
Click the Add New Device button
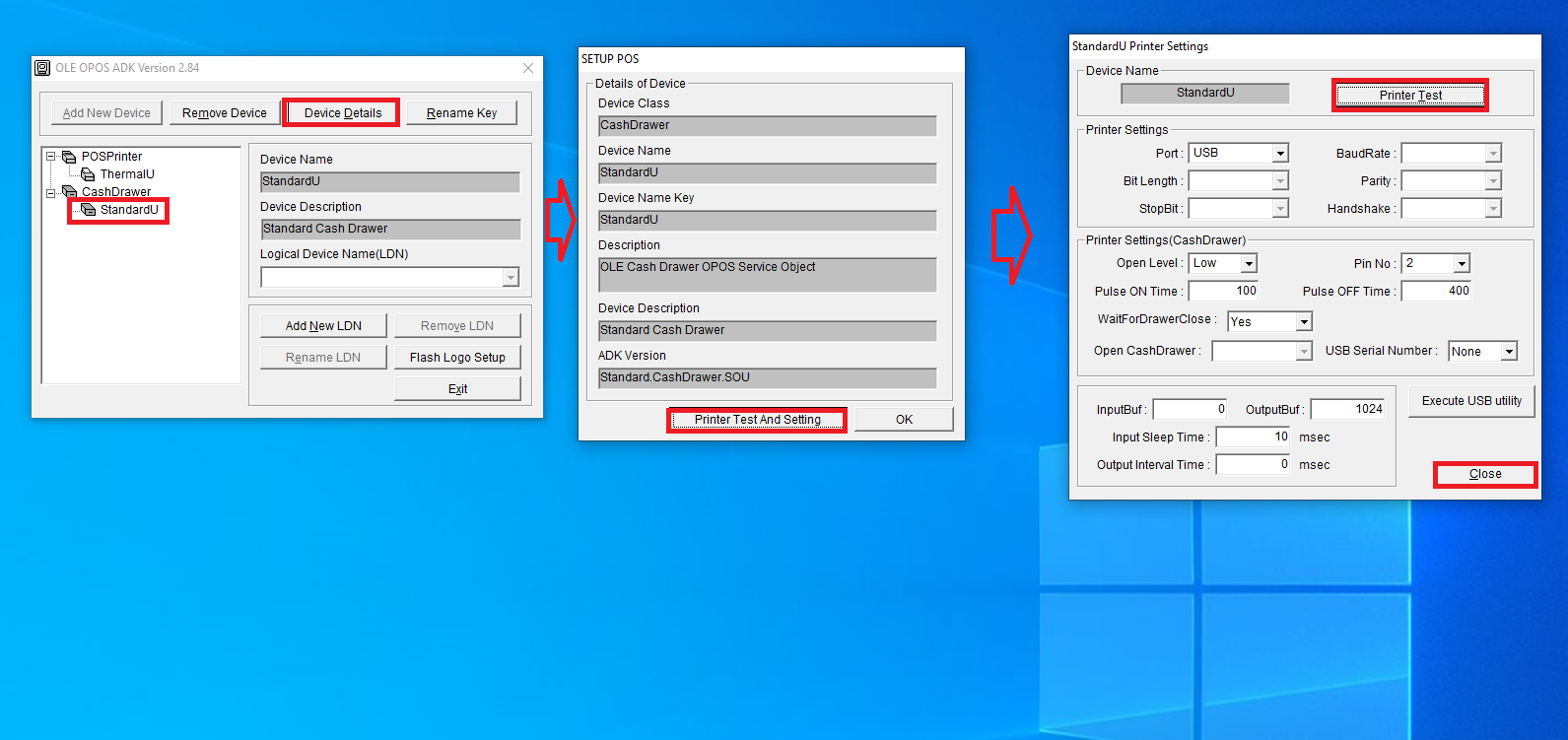pyautogui.click(x=106, y=113)
